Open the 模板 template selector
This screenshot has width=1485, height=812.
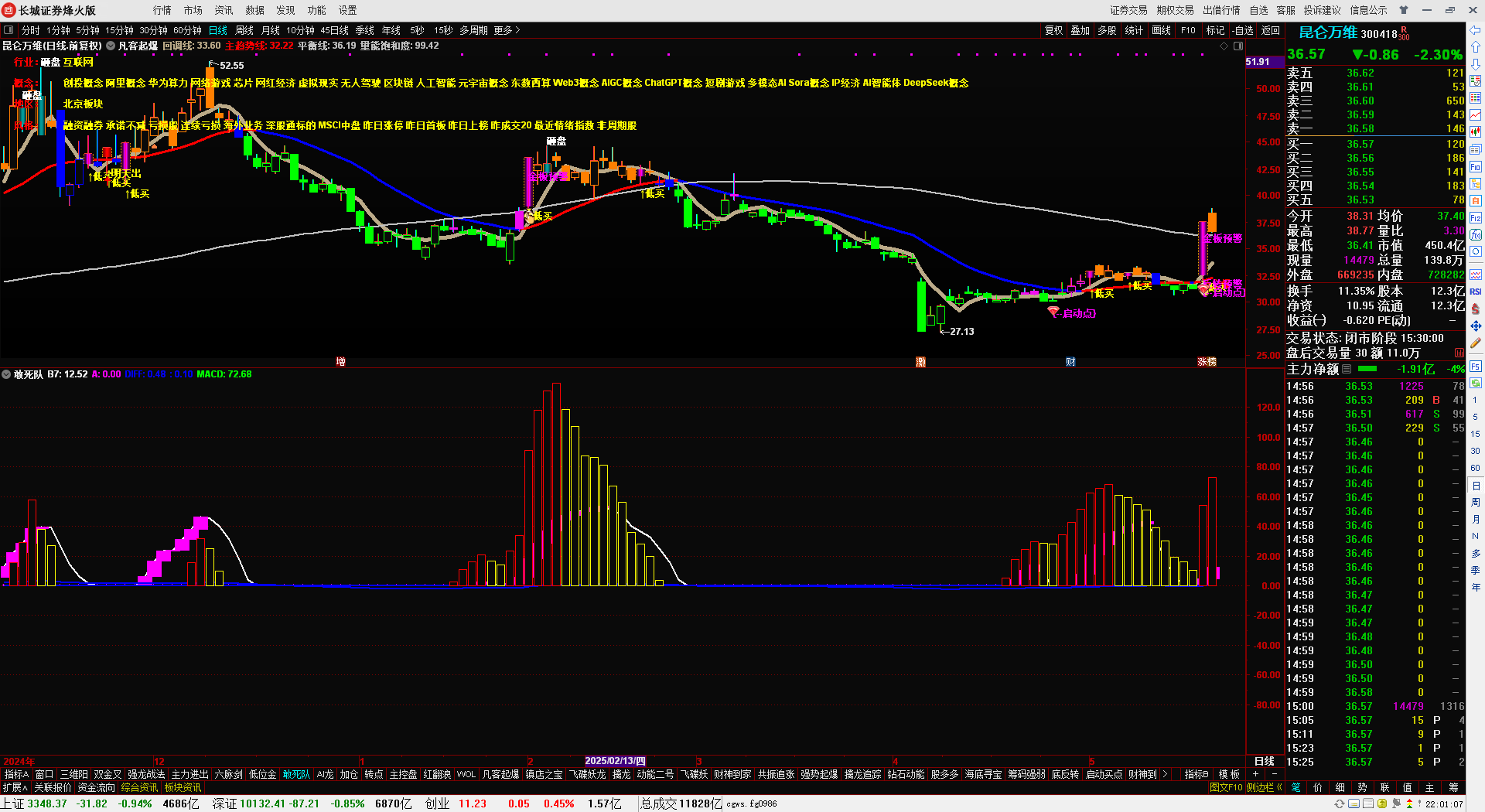point(1229,774)
